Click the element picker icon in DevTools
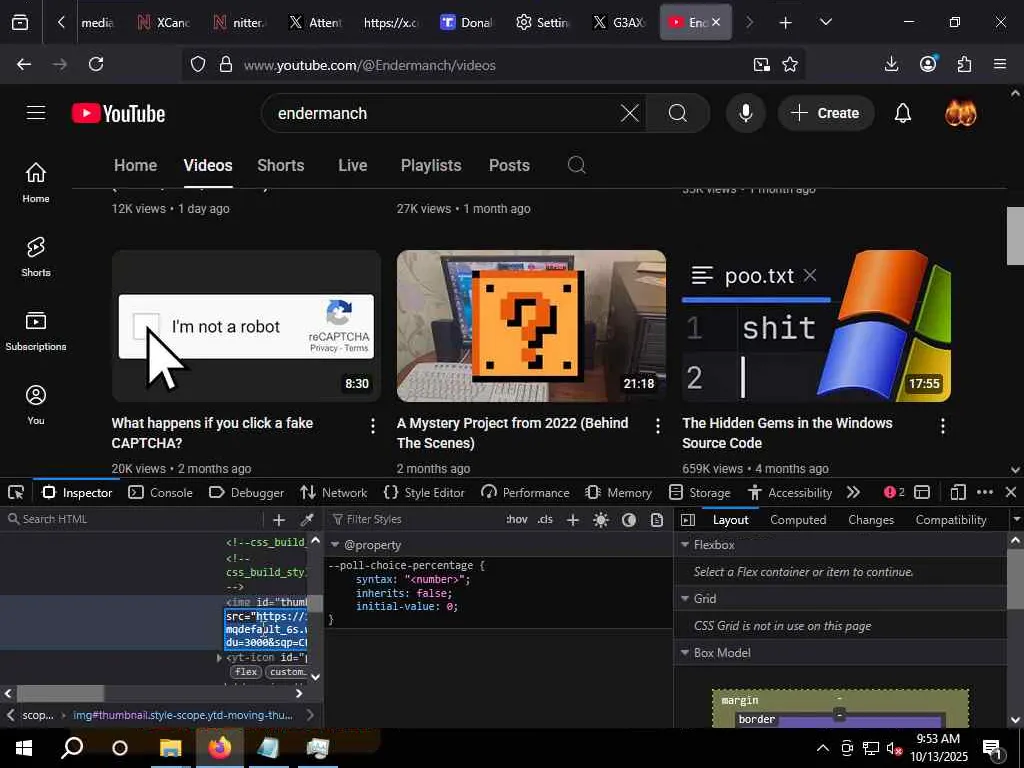 [16, 492]
